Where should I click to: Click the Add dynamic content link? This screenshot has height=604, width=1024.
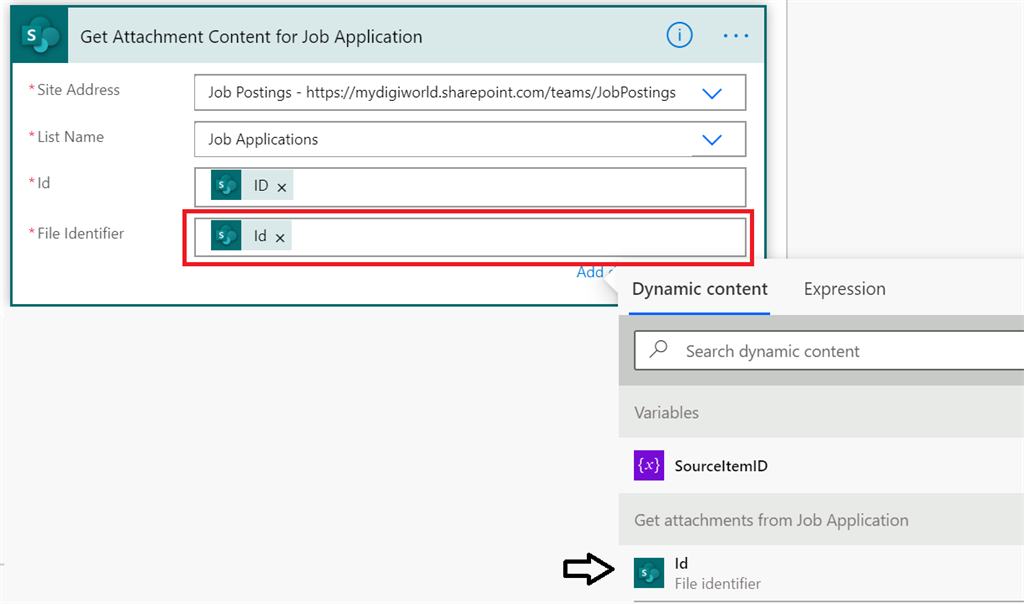tap(592, 271)
